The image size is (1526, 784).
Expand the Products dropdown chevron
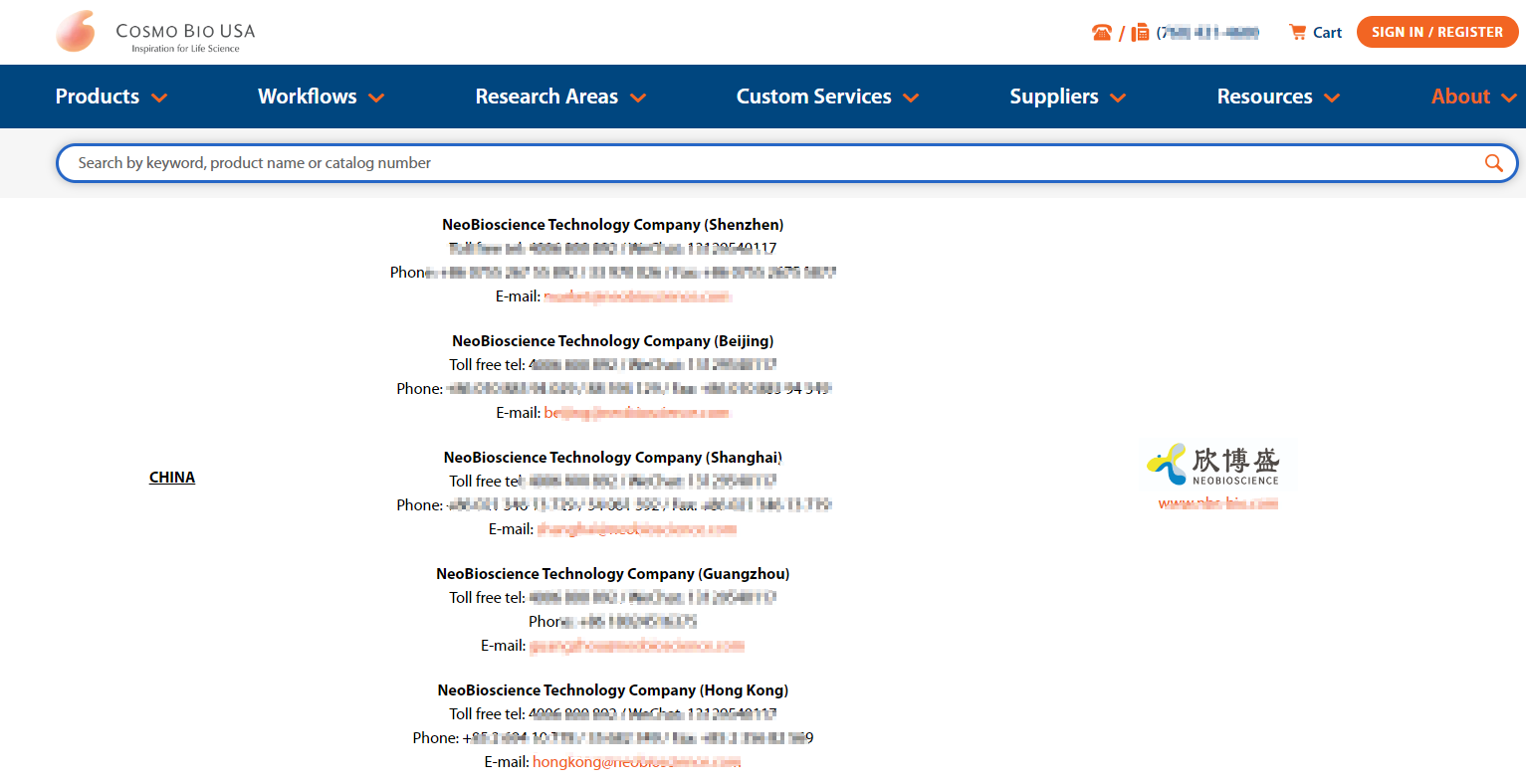tap(159, 98)
